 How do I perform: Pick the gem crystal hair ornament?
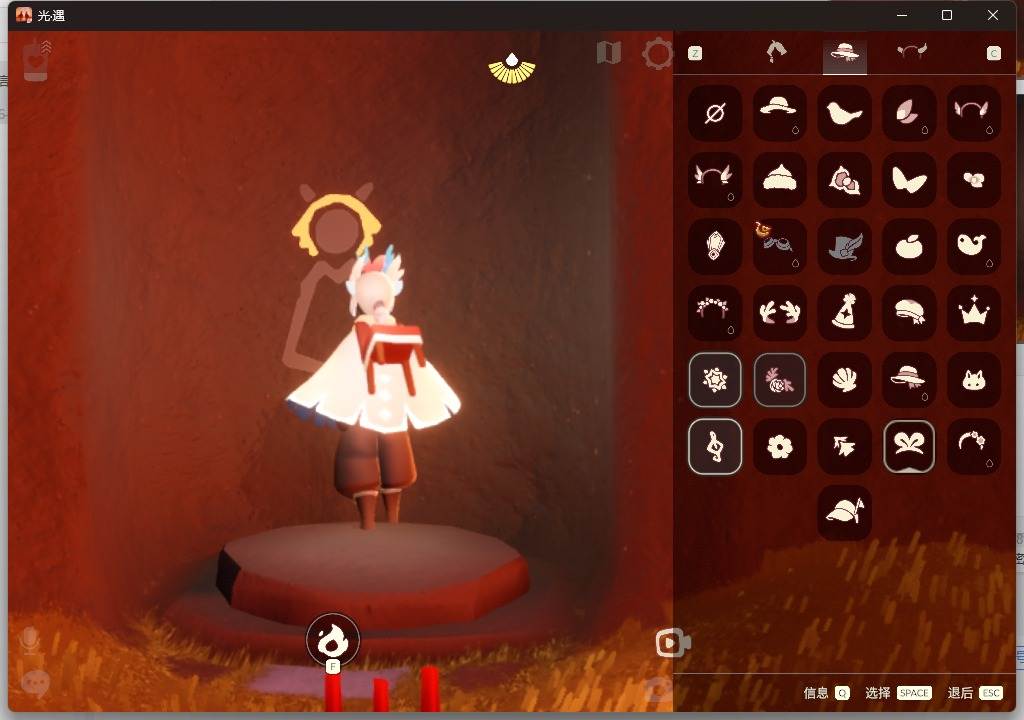pos(715,246)
